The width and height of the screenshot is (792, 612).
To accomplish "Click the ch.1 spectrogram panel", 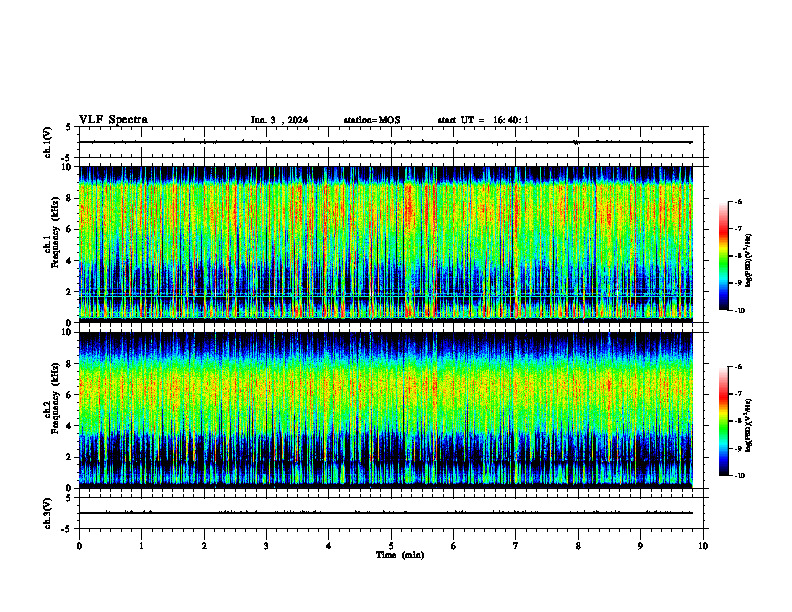I will (x=386, y=244).
